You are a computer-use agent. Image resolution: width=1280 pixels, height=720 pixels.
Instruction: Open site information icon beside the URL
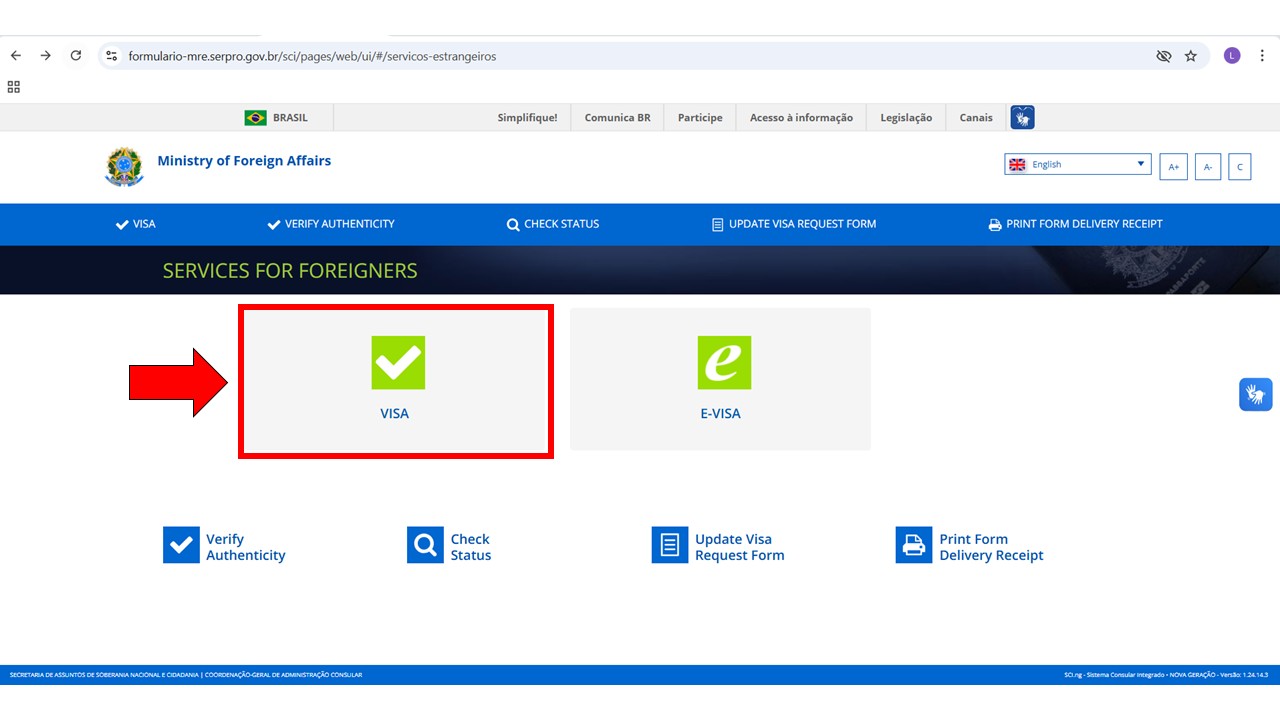(112, 56)
